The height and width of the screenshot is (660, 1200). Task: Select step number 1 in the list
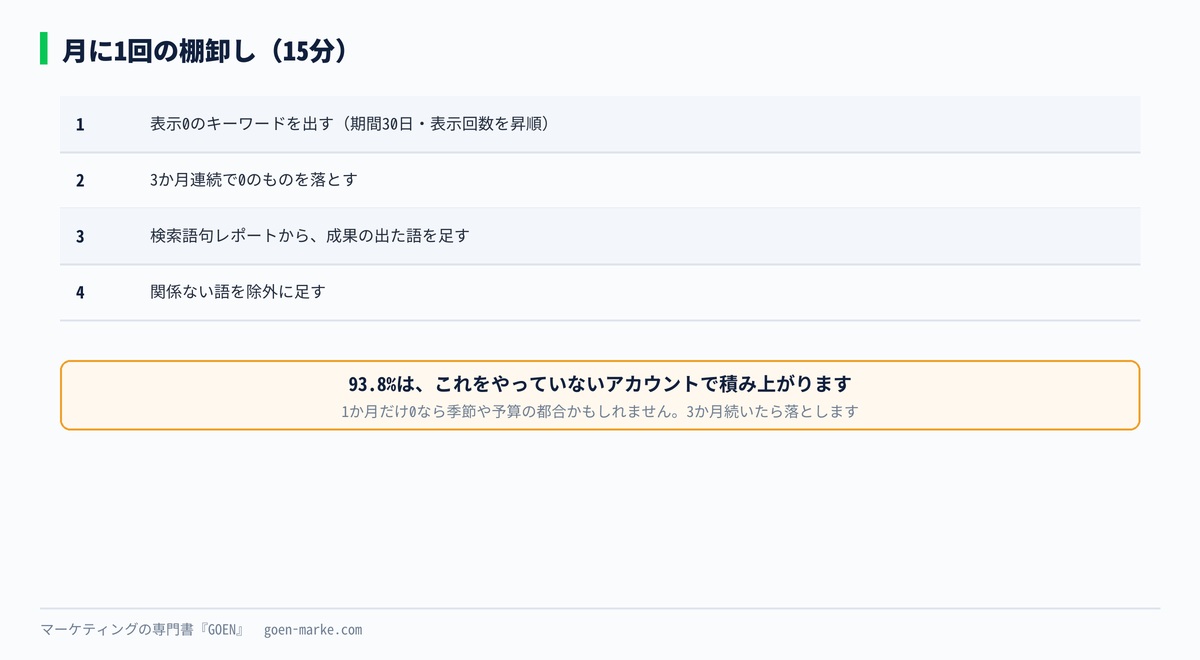[x=80, y=125]
